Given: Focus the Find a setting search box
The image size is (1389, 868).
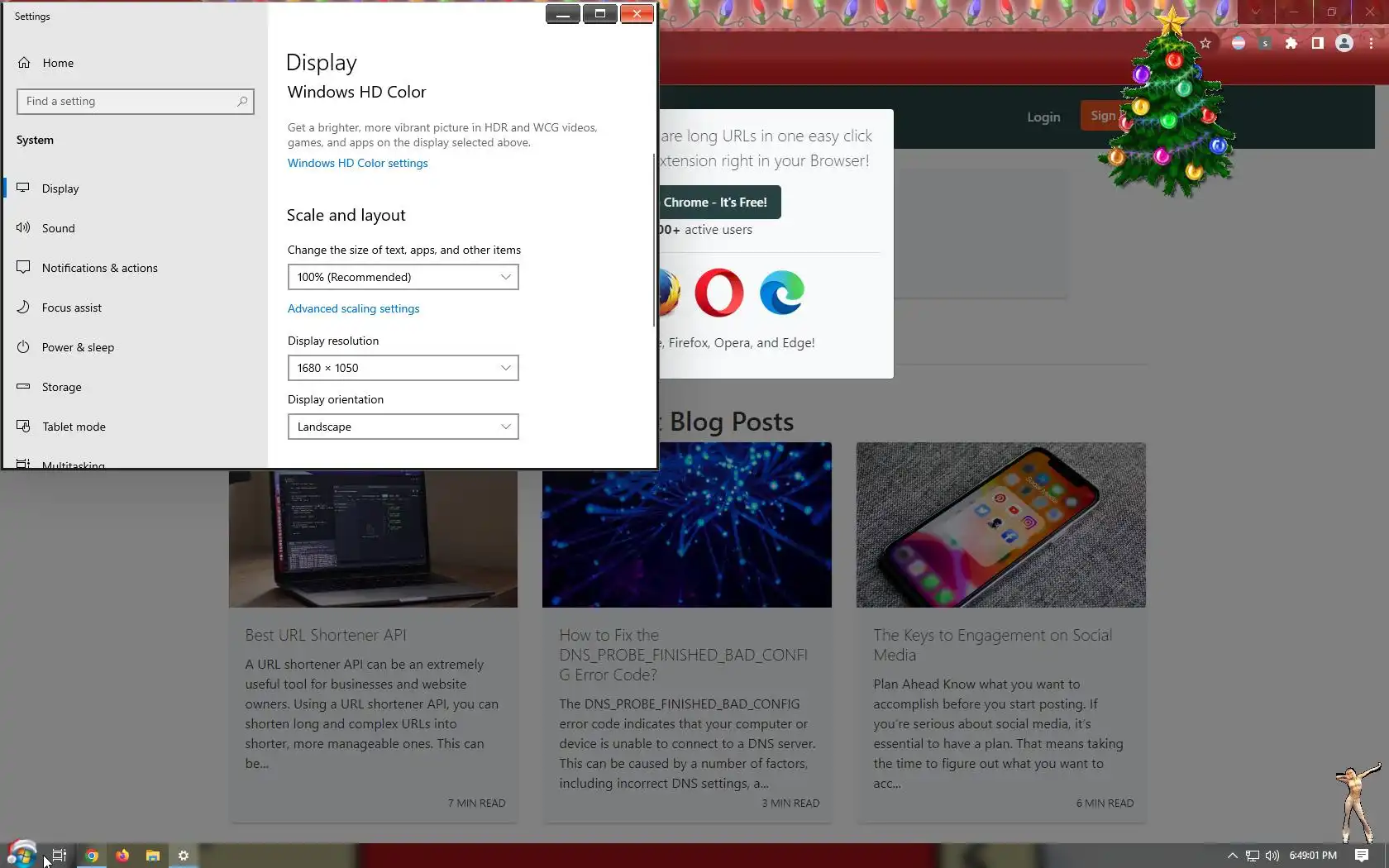Looking at the screenshot, I should click(x=135, y=102).
